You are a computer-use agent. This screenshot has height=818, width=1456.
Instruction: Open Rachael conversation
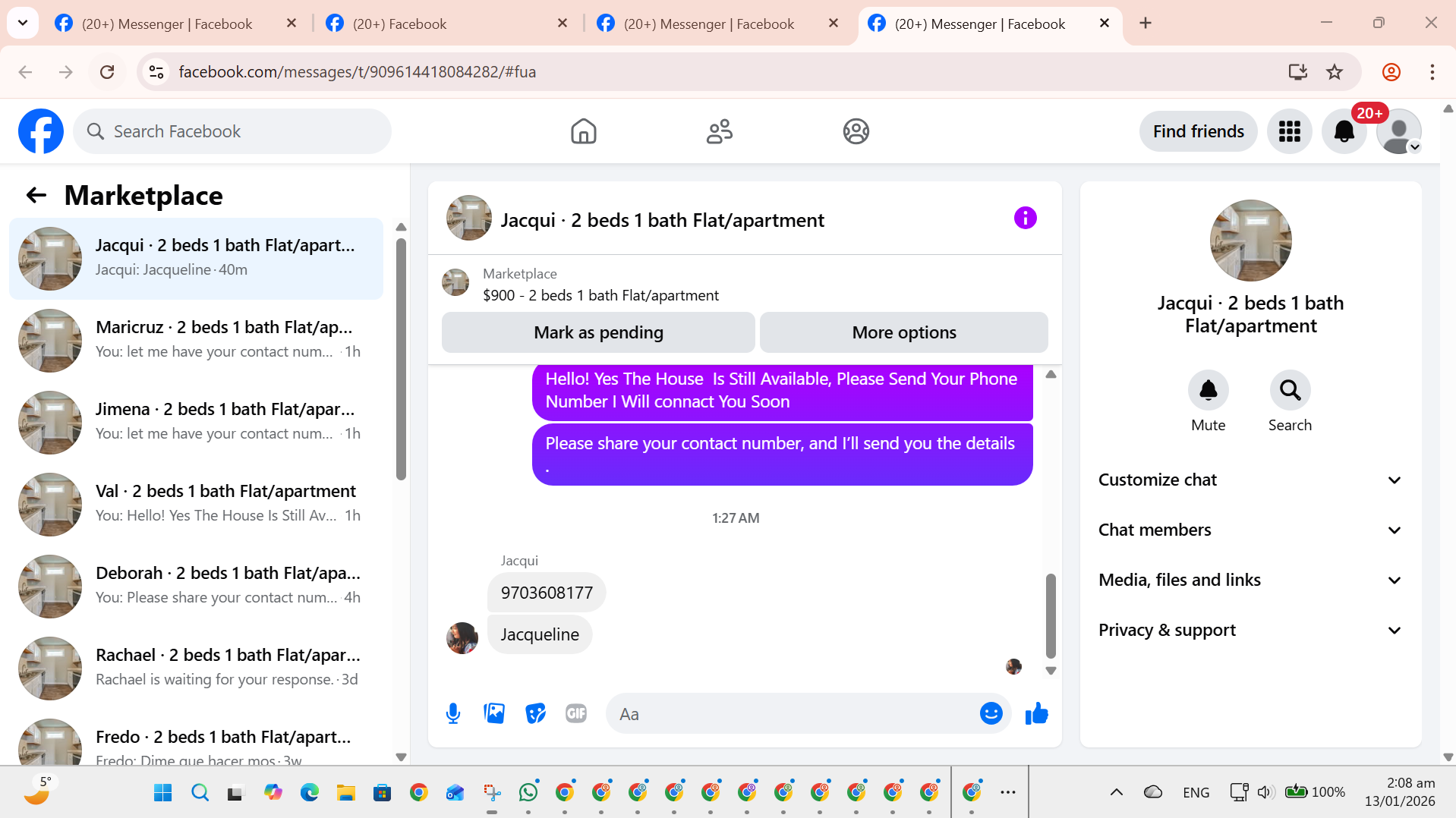[x=196, y=669]
